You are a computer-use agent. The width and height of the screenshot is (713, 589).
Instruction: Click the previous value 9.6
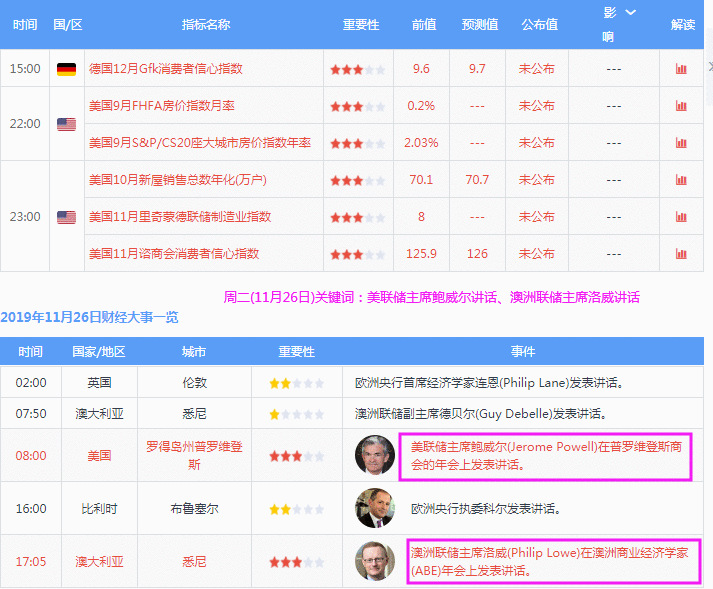pyautogui.click(x=421, y=69)
